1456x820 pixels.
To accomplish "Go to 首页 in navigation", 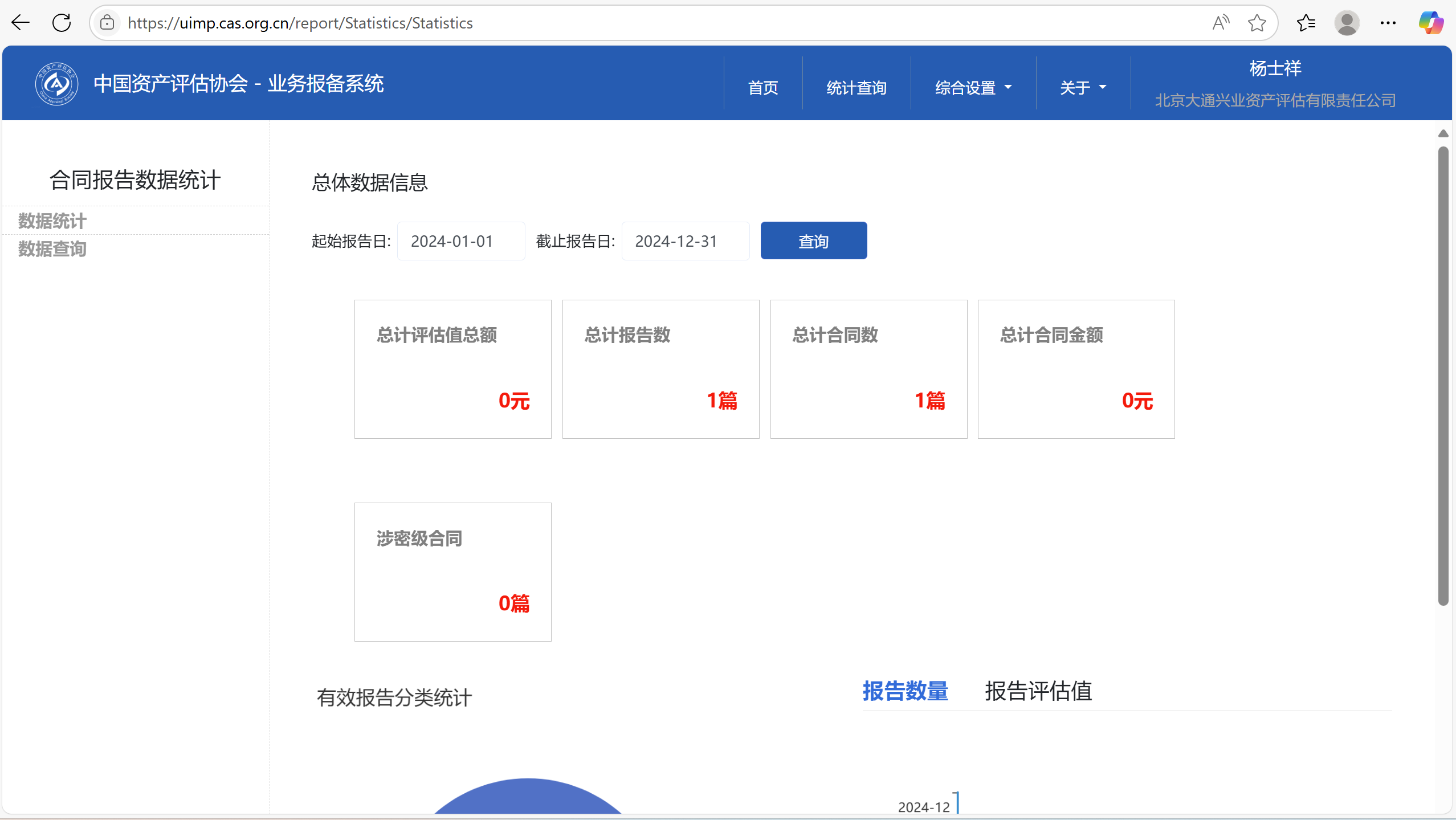I will [x=762, y=88].
